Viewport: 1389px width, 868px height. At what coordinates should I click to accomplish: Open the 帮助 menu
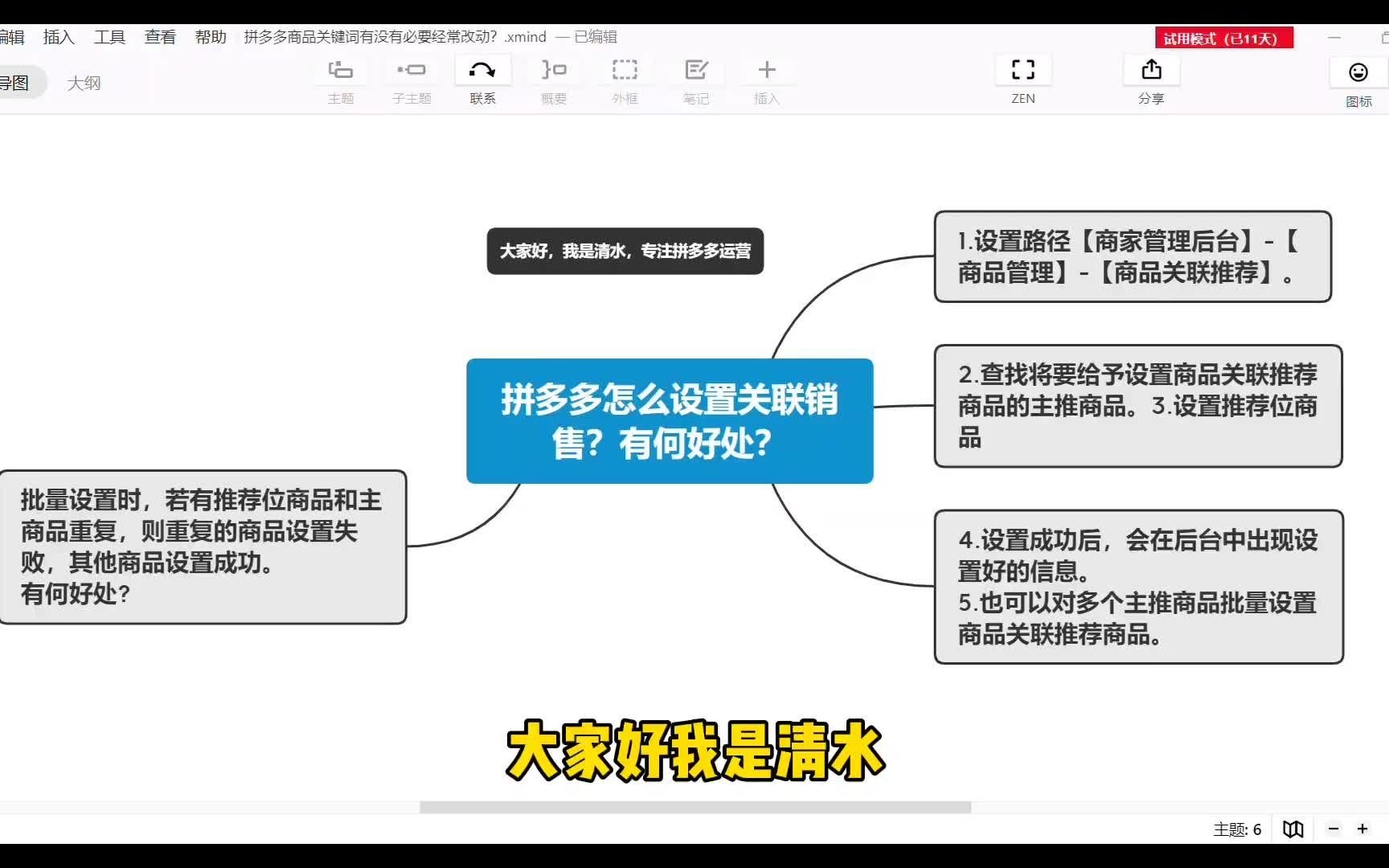211,37
